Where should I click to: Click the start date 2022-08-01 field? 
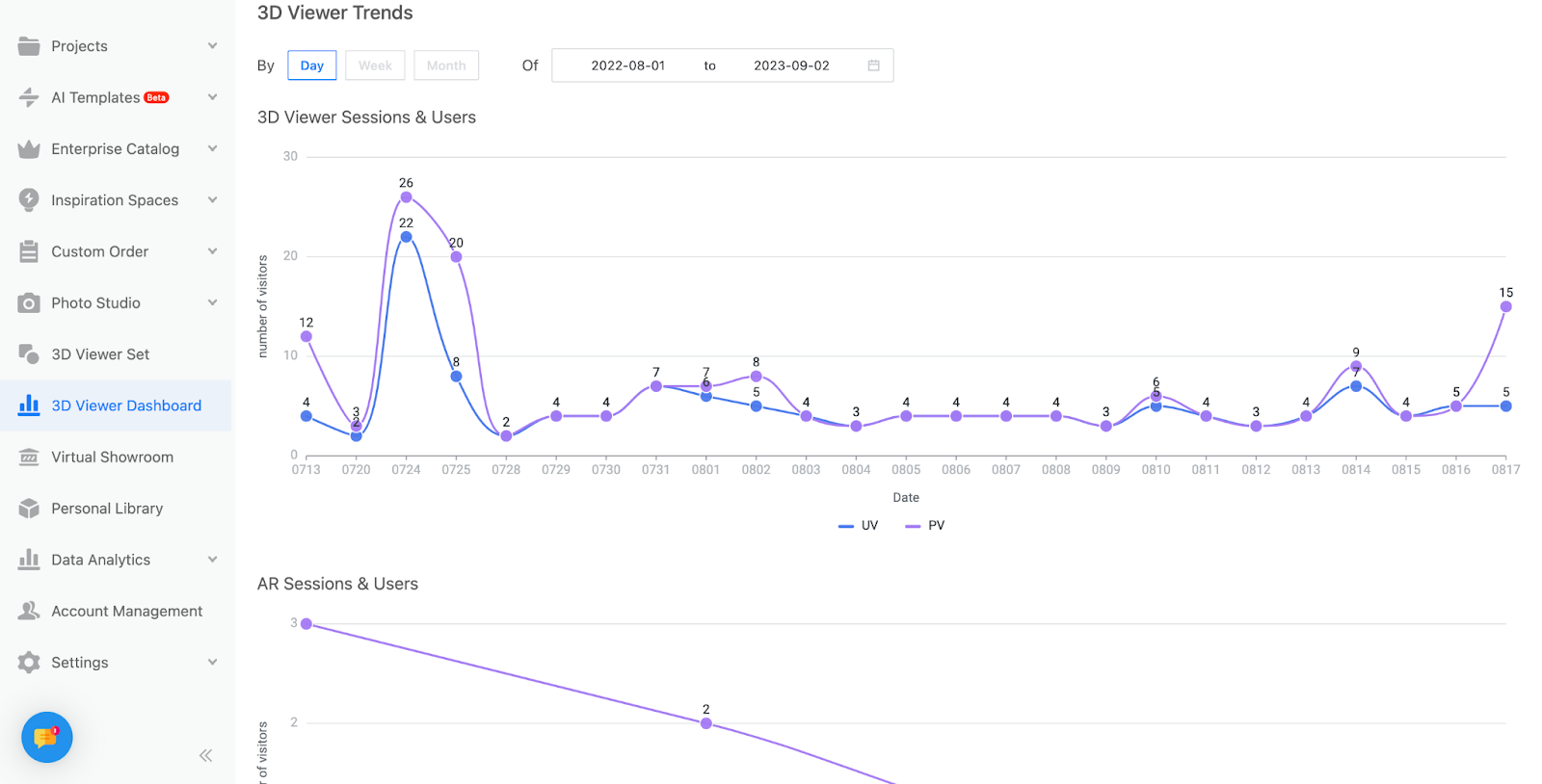click(627, 65)
